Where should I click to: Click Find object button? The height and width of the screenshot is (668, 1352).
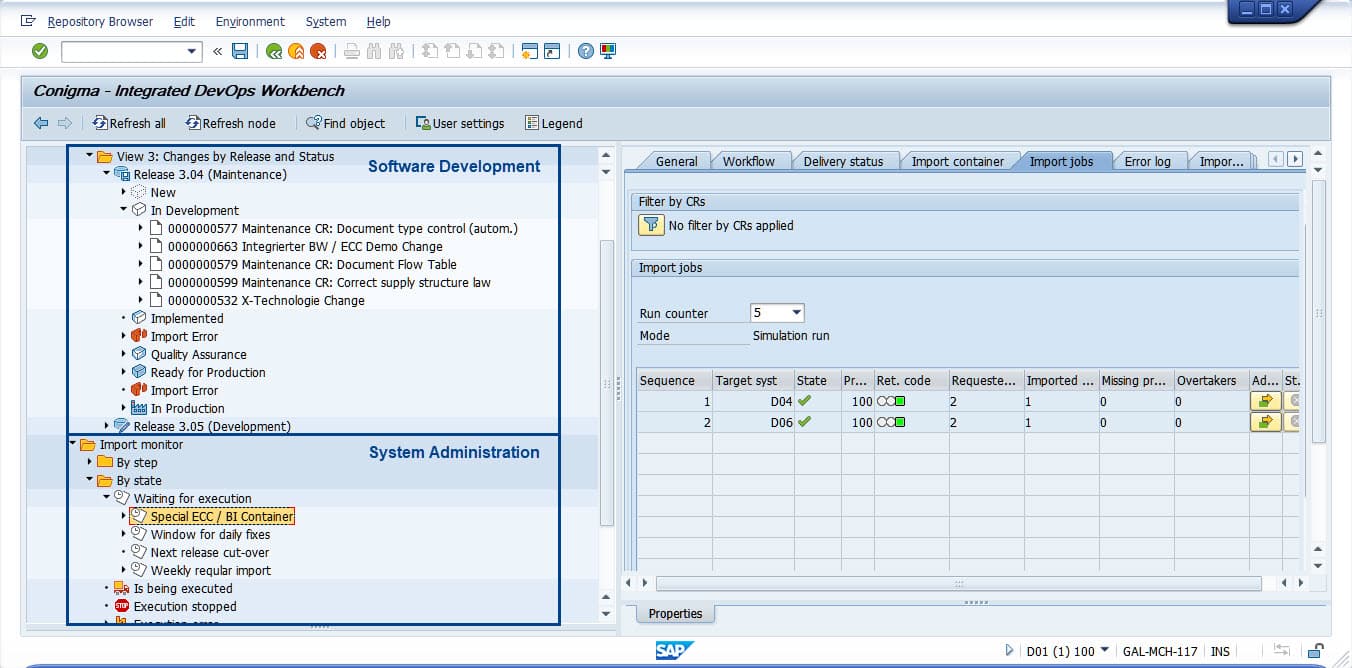[x=345, y=123]
